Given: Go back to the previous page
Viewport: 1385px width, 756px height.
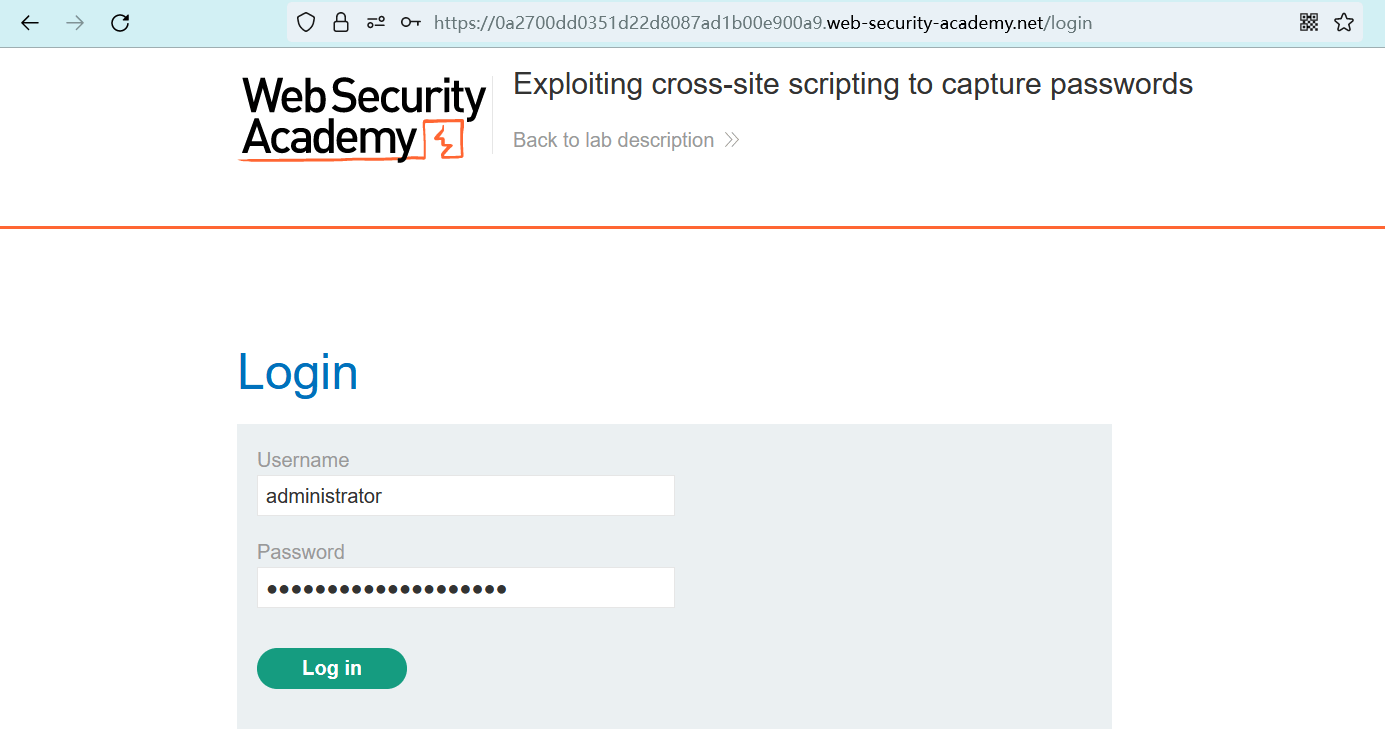Looking at the screenshot, I should 30,22.
